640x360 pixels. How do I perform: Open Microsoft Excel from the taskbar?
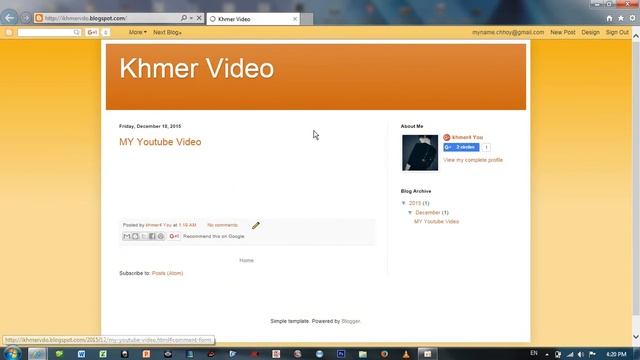[103, 354]
